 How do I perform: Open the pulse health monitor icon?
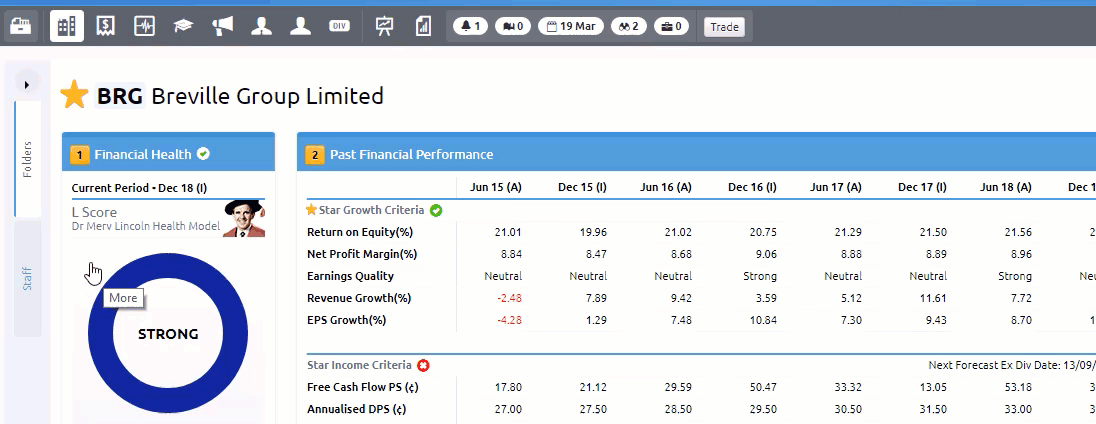pos(145,27)
